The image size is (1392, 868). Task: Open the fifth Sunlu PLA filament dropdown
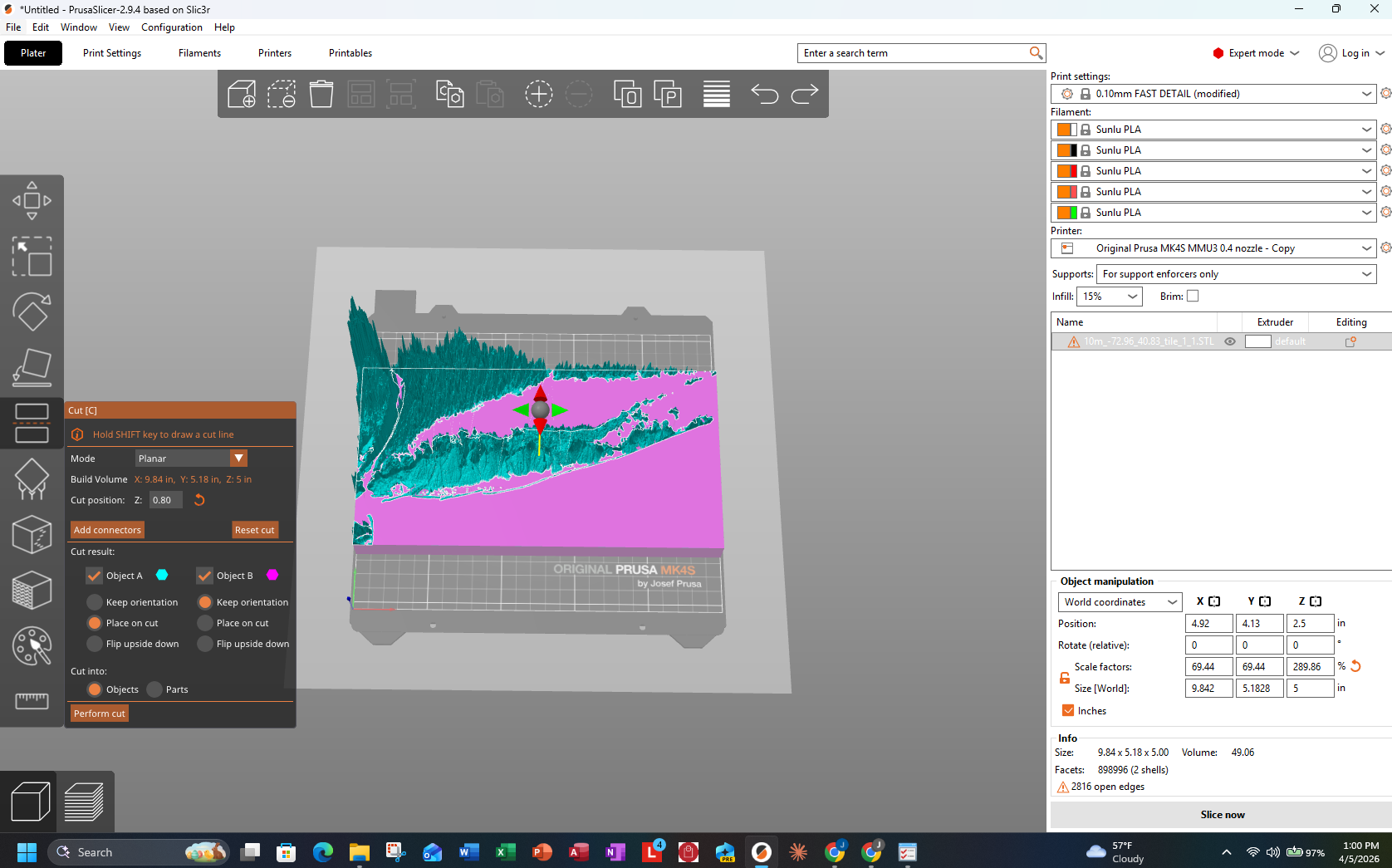pyautogui.click(x=1213, y=213)
